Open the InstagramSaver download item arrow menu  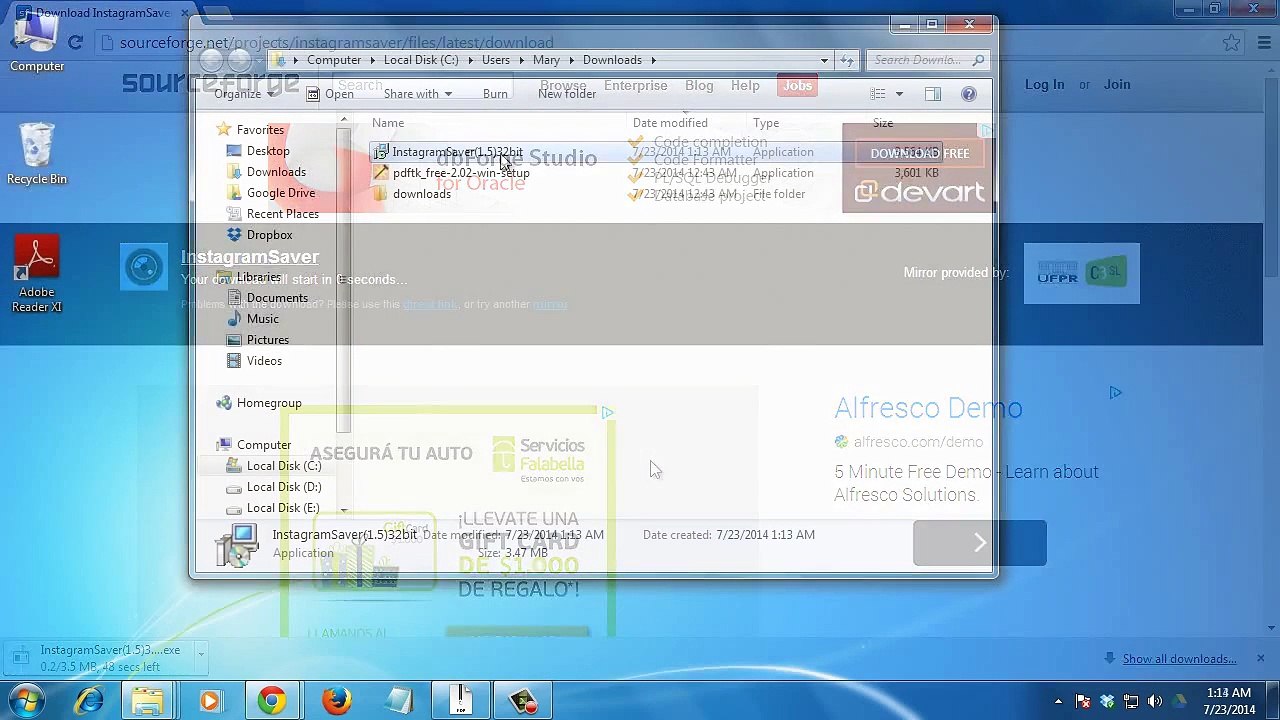[x=200, y=654]
